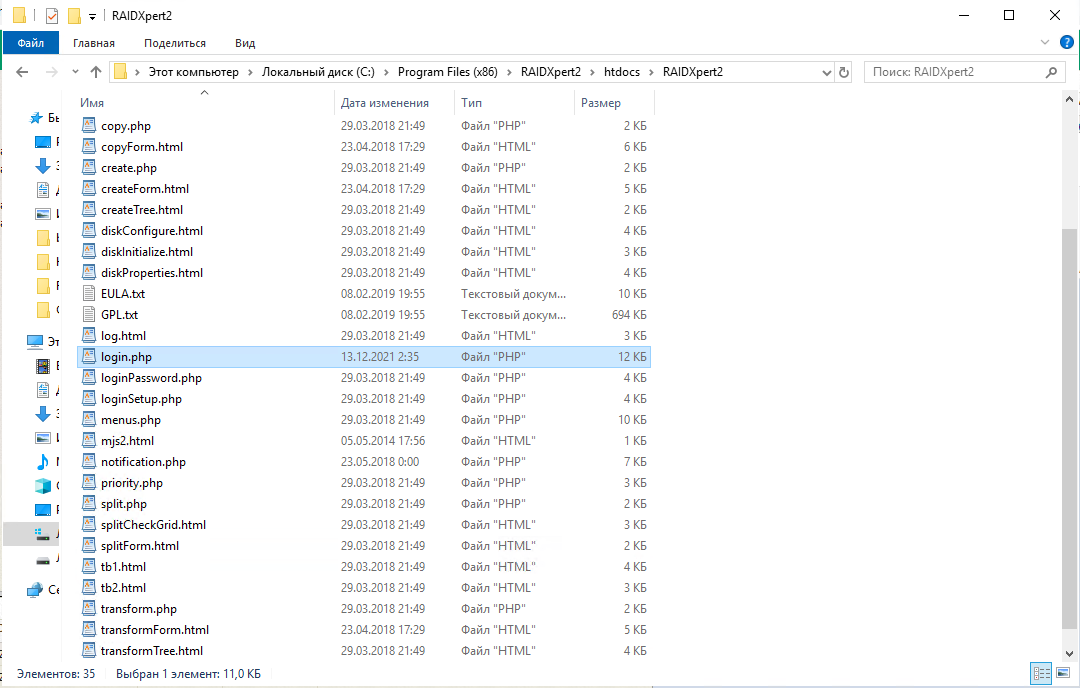Click the split.php file icon
Viewport: 1080px width, 688px height.
89,503
